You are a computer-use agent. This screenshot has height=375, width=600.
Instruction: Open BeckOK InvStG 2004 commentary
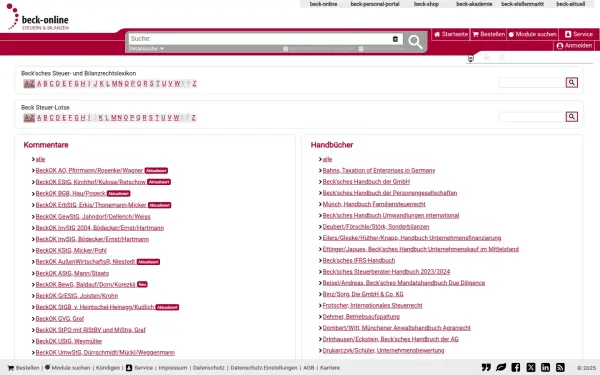(x=99, y=228)
